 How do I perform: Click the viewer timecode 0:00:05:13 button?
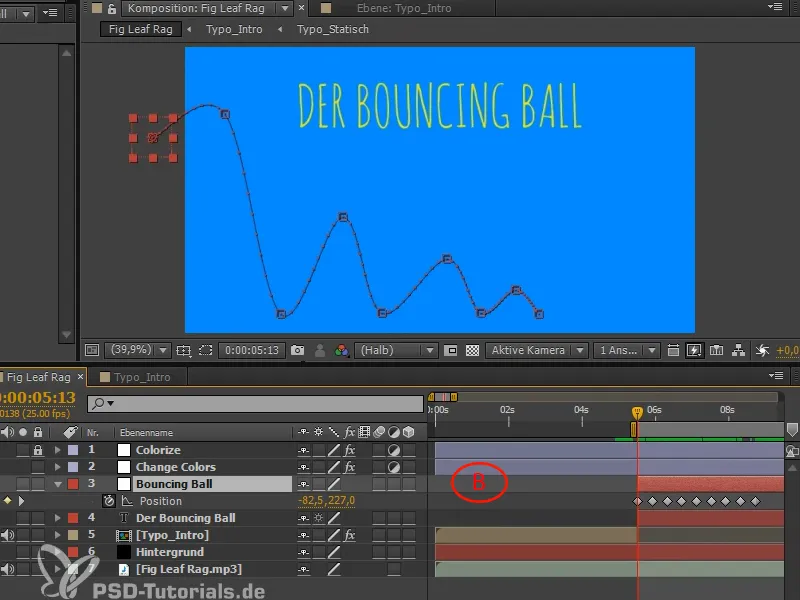click(x=252, y=350)
